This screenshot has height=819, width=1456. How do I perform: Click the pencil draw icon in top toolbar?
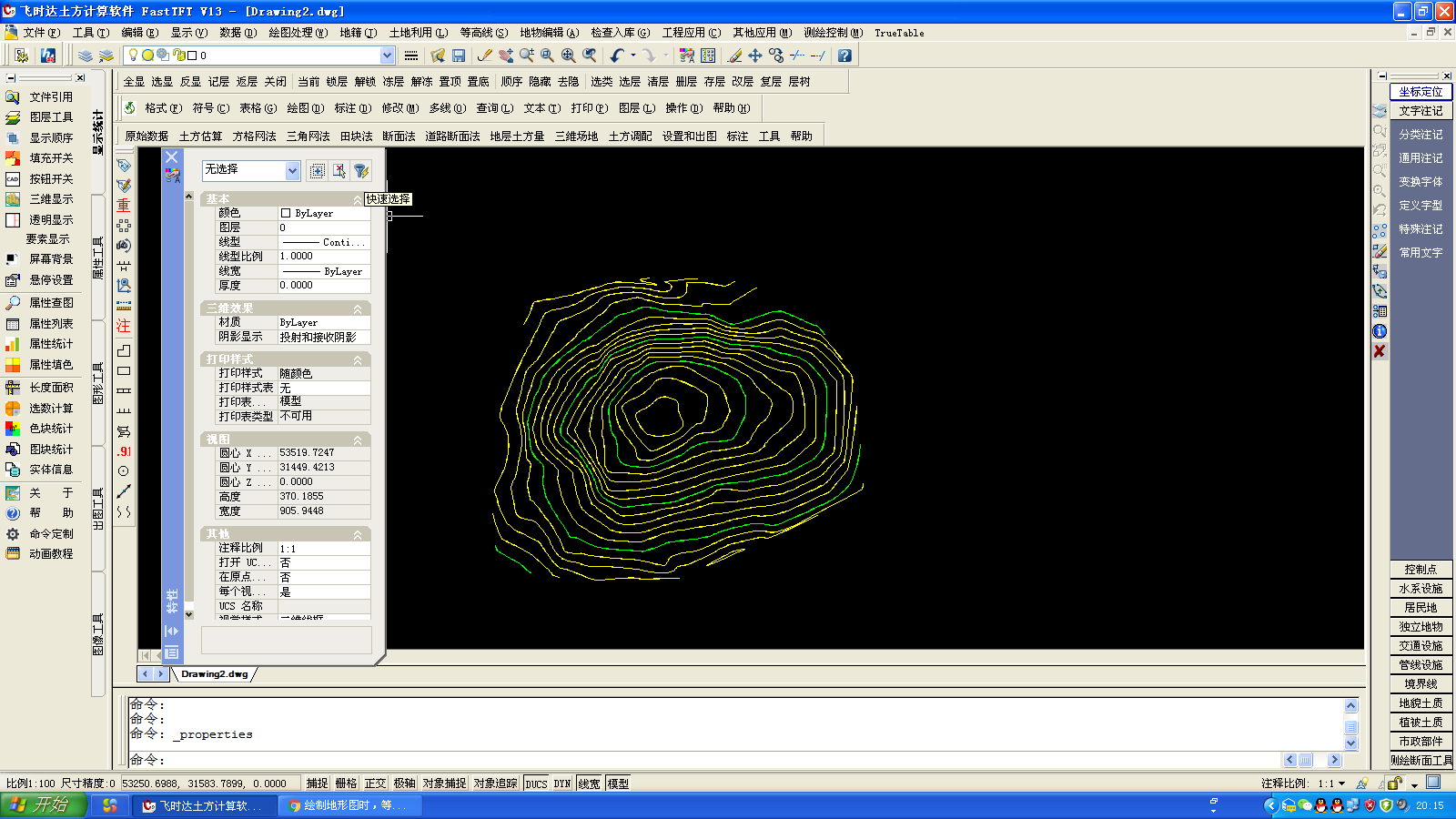coord(485,56)
